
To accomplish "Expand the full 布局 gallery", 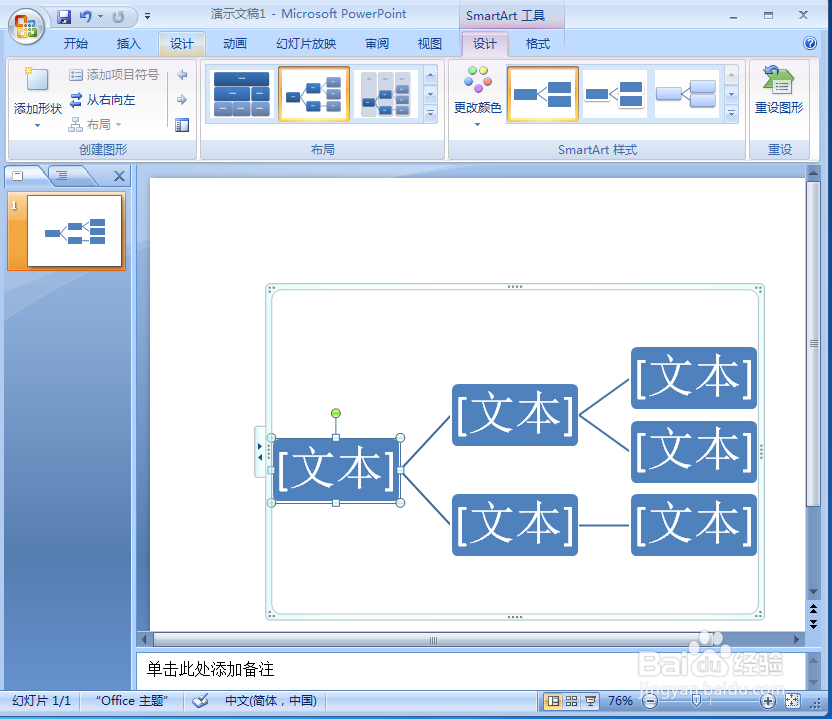I will (430, 114).
